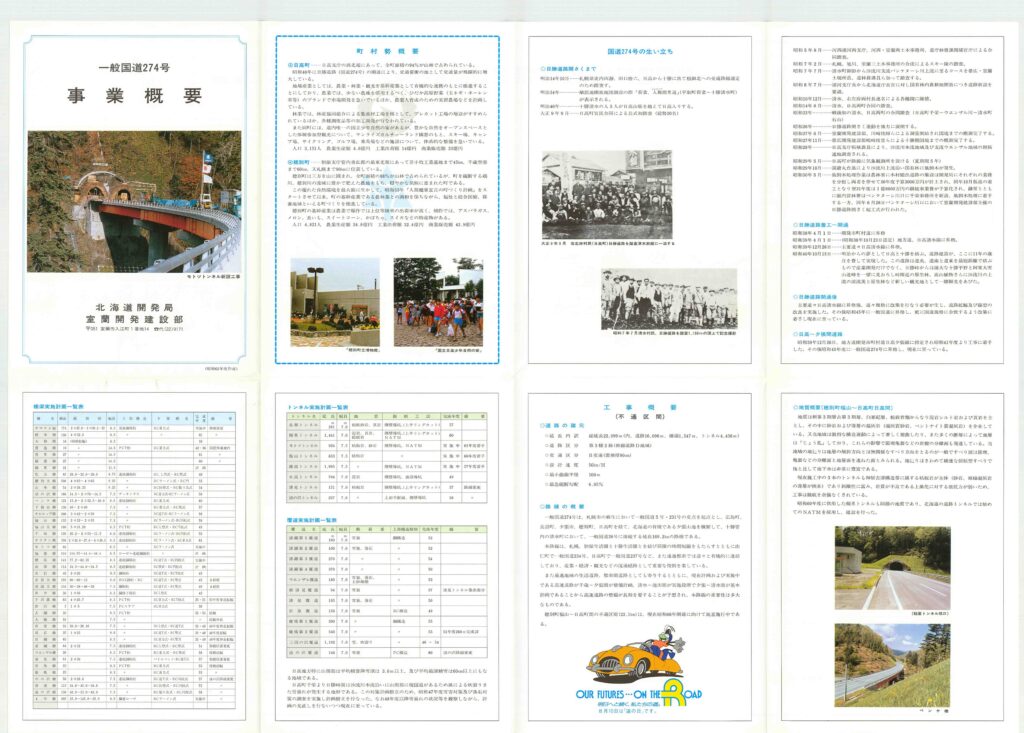Click the '一般国道274号' cover subtitle

click(134, 69)
